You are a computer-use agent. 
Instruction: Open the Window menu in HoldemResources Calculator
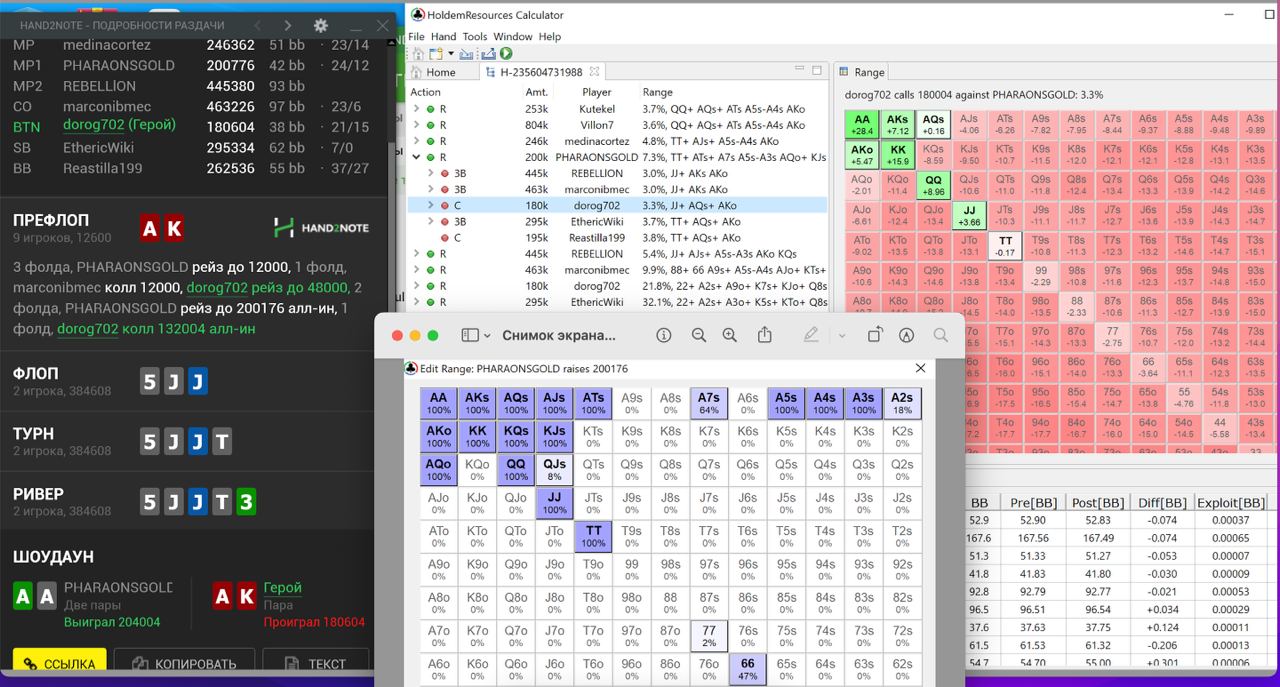(513, 36)
